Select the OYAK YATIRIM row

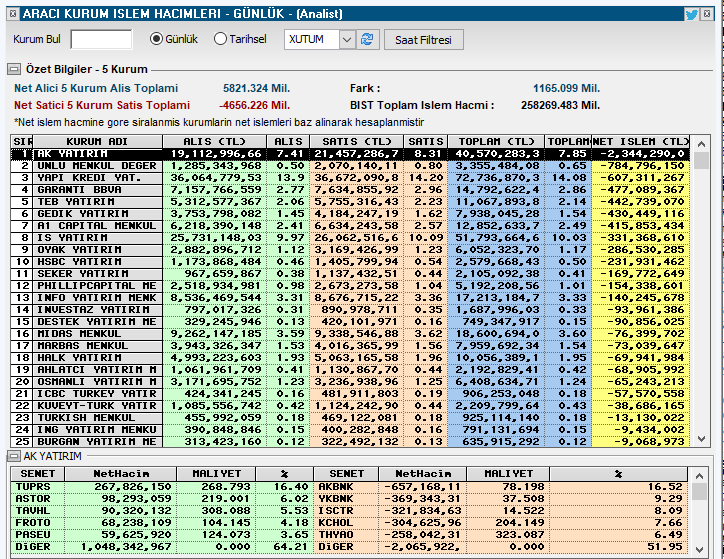tap(350, 250)
